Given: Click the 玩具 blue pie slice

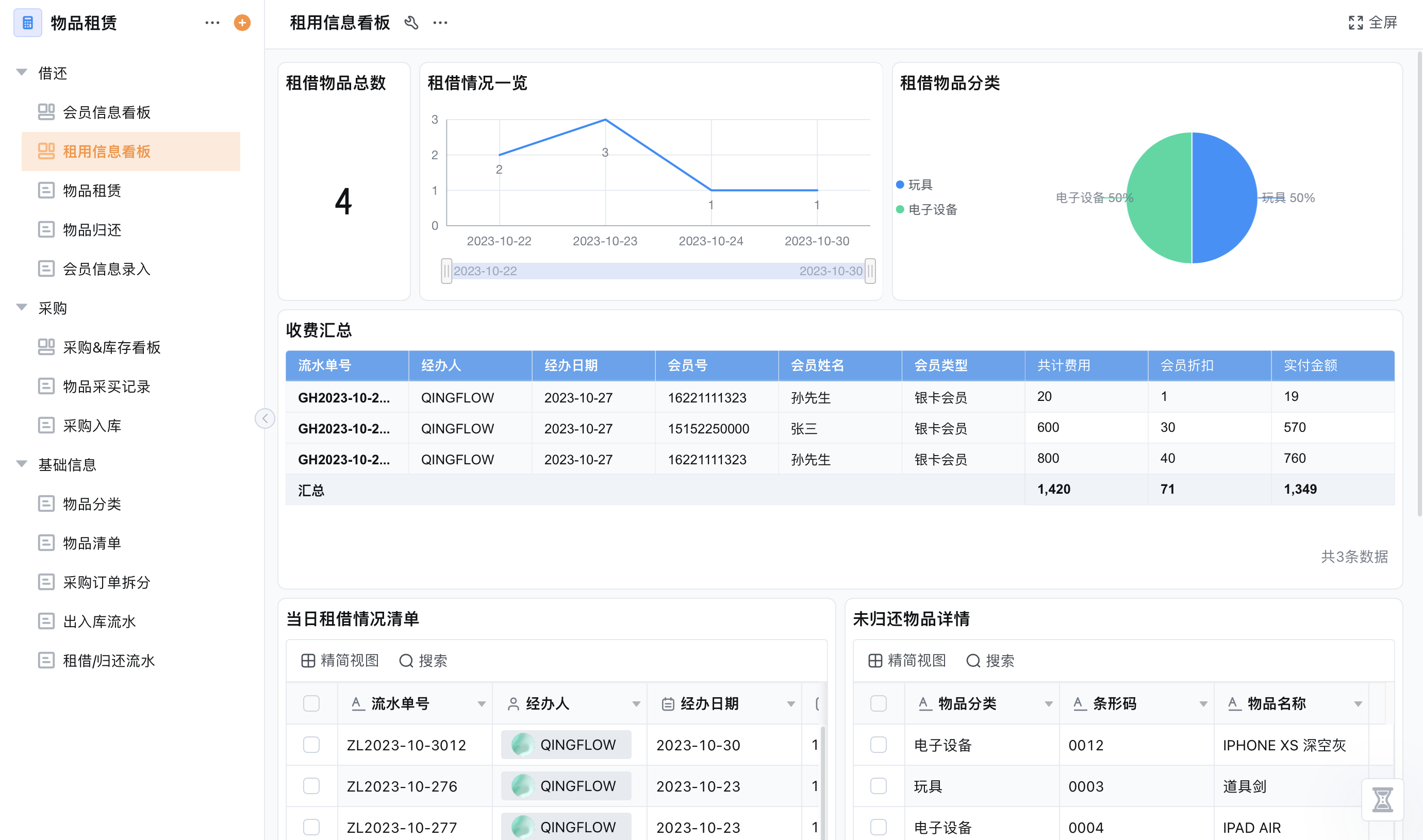Looking at the screenshot, I should pyautogui.click(x=1225, y=197).
